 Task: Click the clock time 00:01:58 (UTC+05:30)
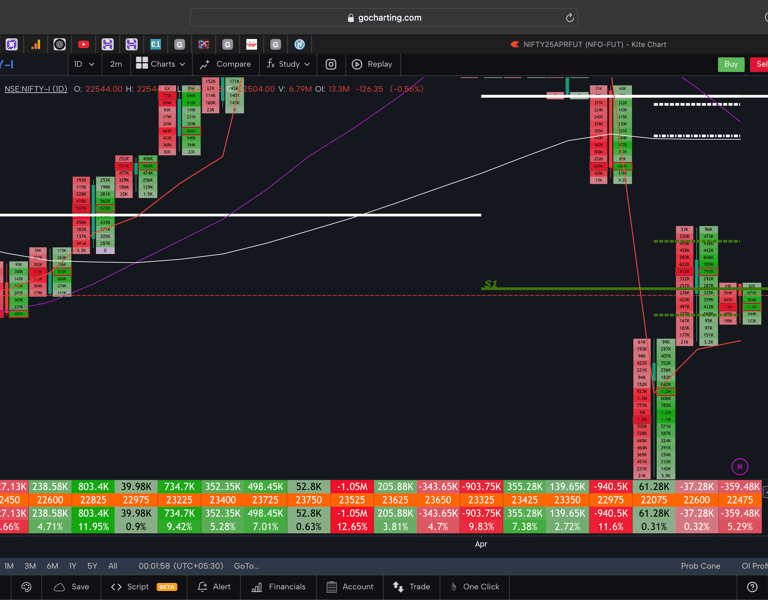[181, 566]
